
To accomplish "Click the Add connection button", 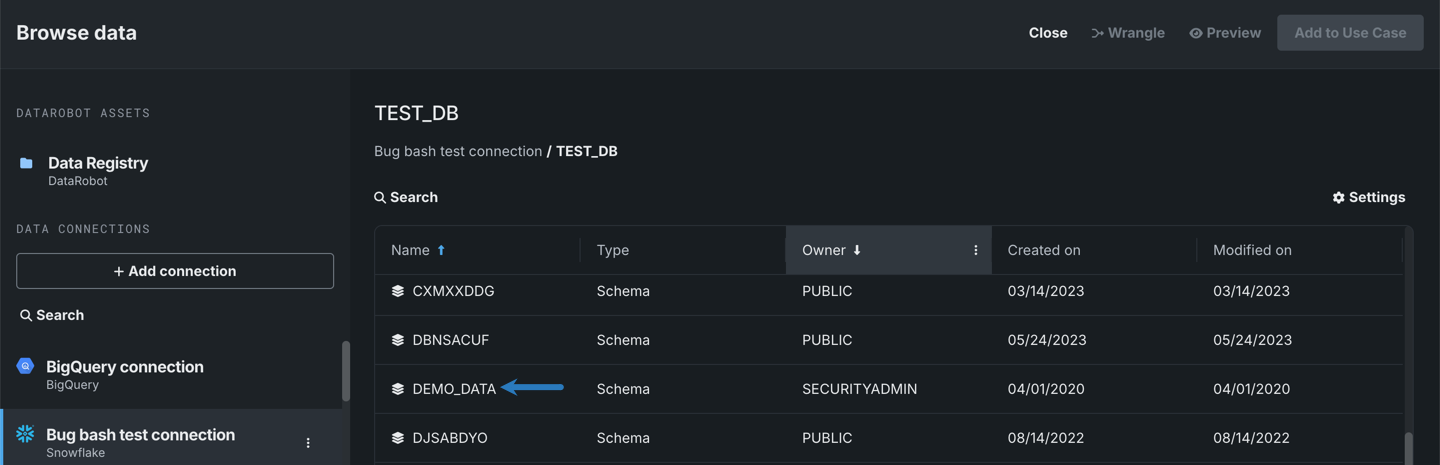I will coord(175,271).
